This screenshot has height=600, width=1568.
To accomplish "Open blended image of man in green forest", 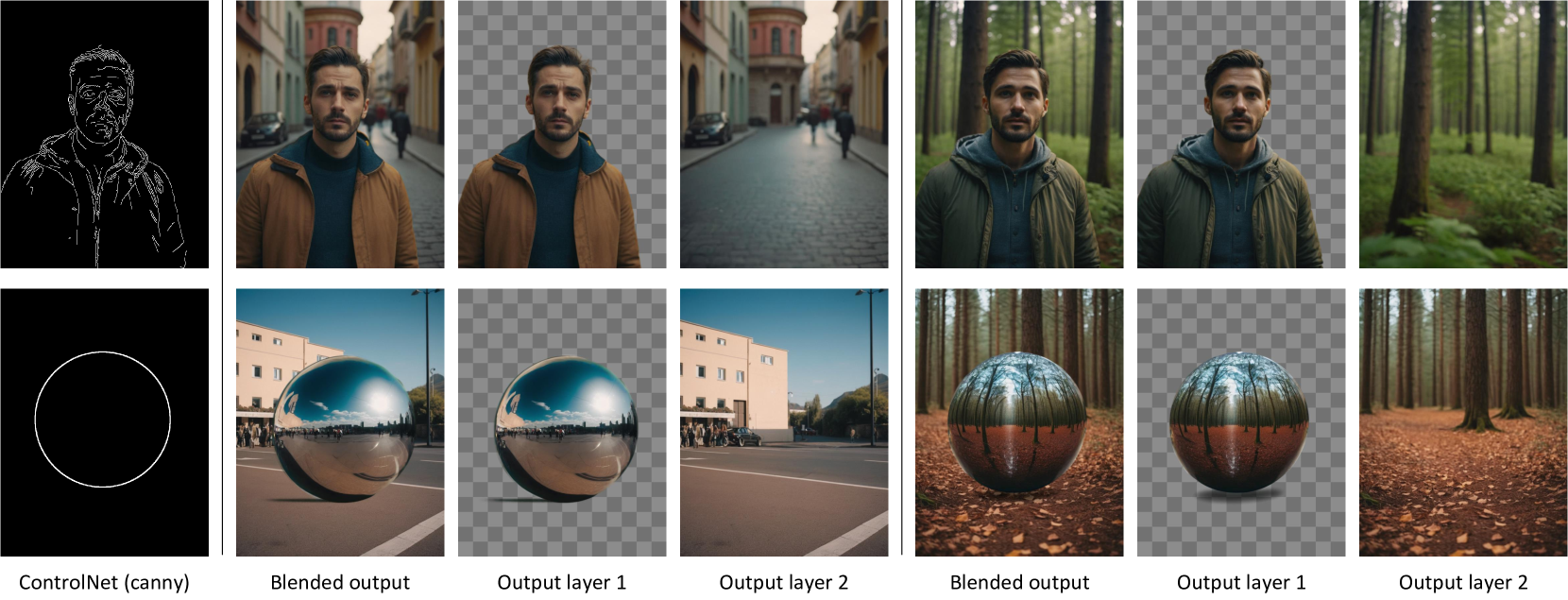I will 1019,134.
